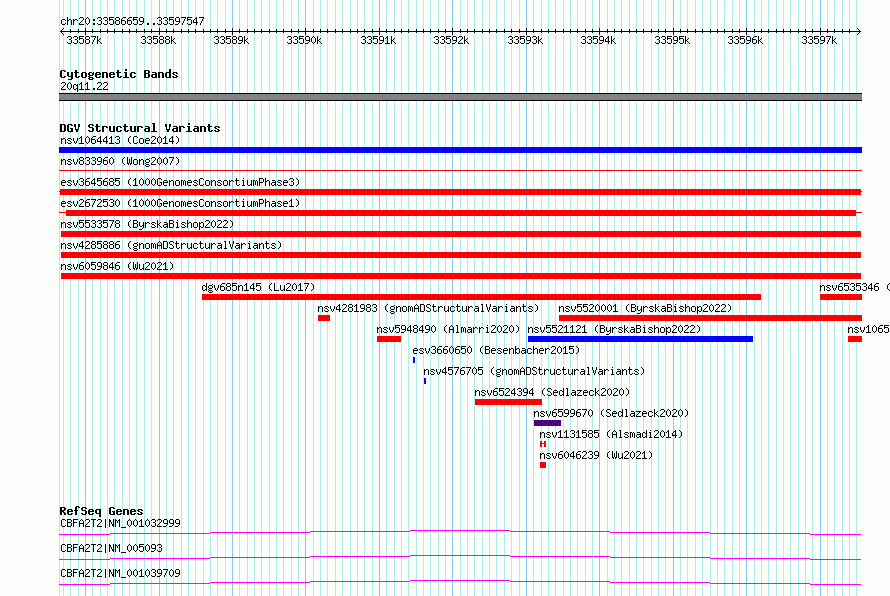
Task: Click the 33592k position on the ruler
Action: (451, 40)
